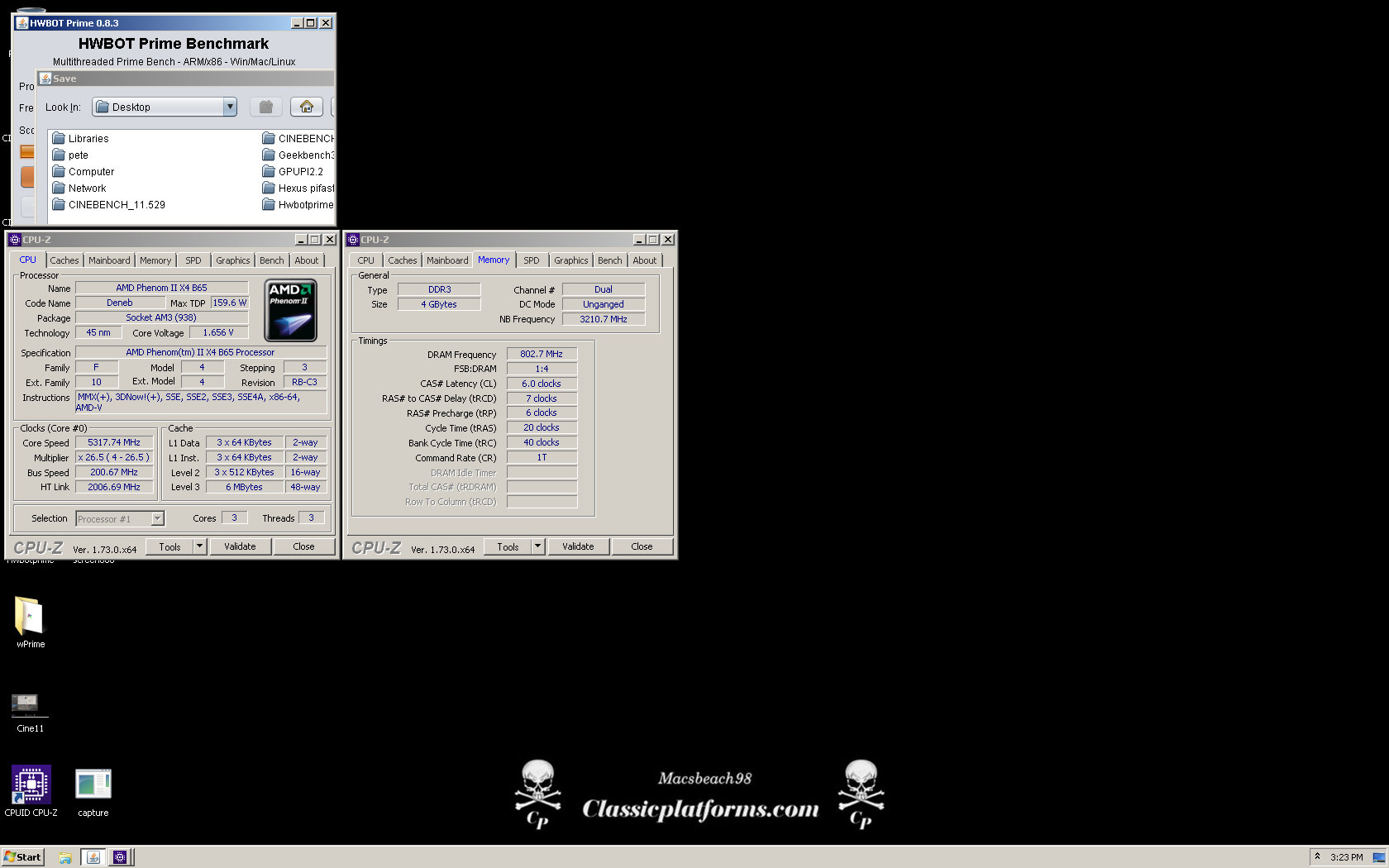The image size is (1389, 868).
Task: Open the Libraries folder in file list
Action: (x=81, y=139)
